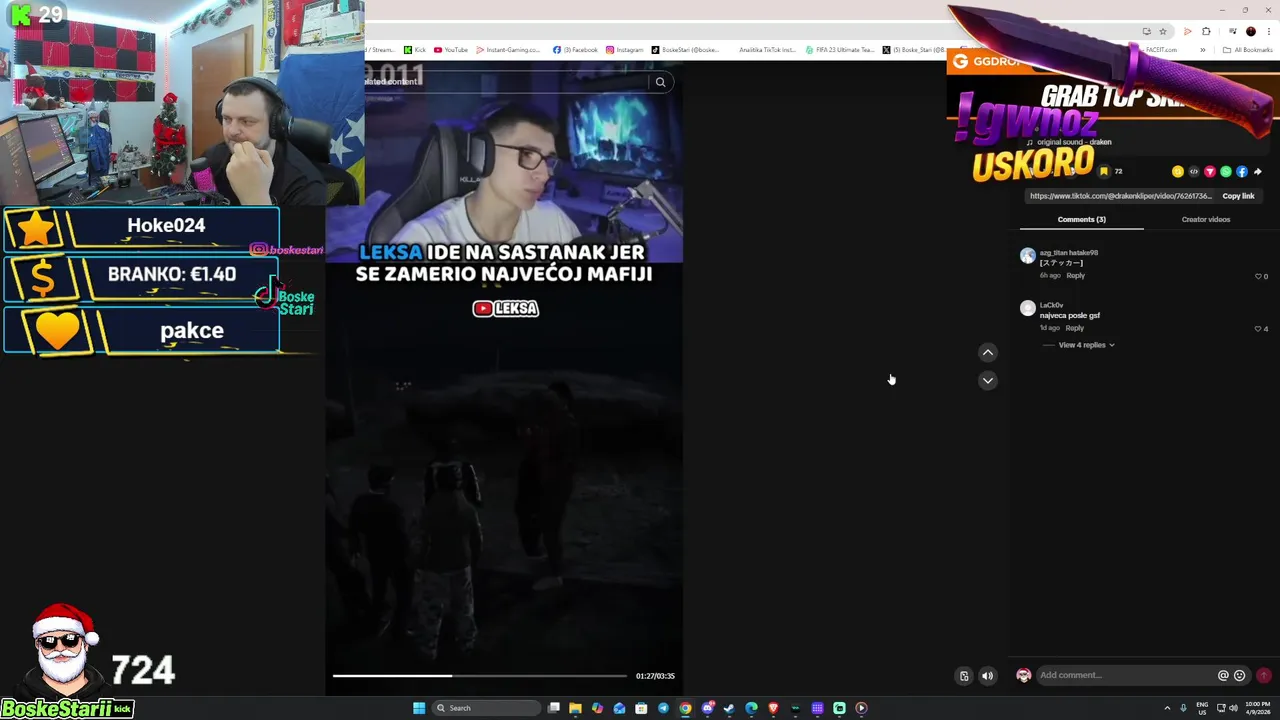Open the YouTube bookmark

(451, 49)
